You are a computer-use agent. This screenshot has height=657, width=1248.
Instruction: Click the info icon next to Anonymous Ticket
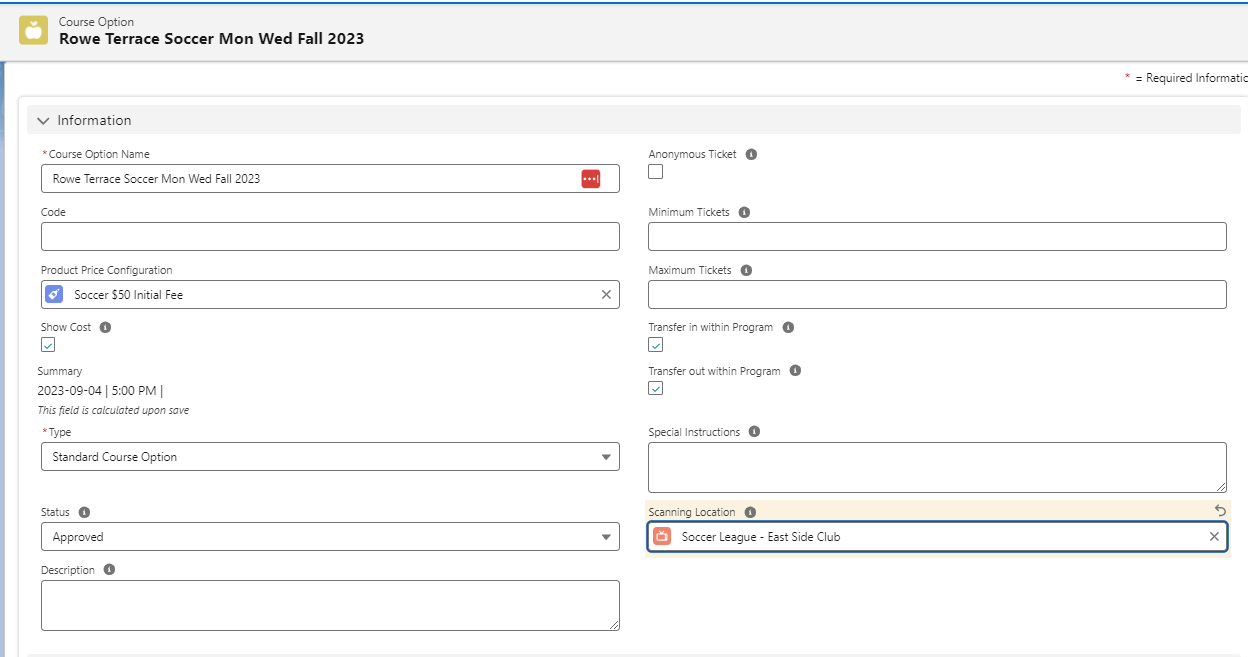click(750, 153)
